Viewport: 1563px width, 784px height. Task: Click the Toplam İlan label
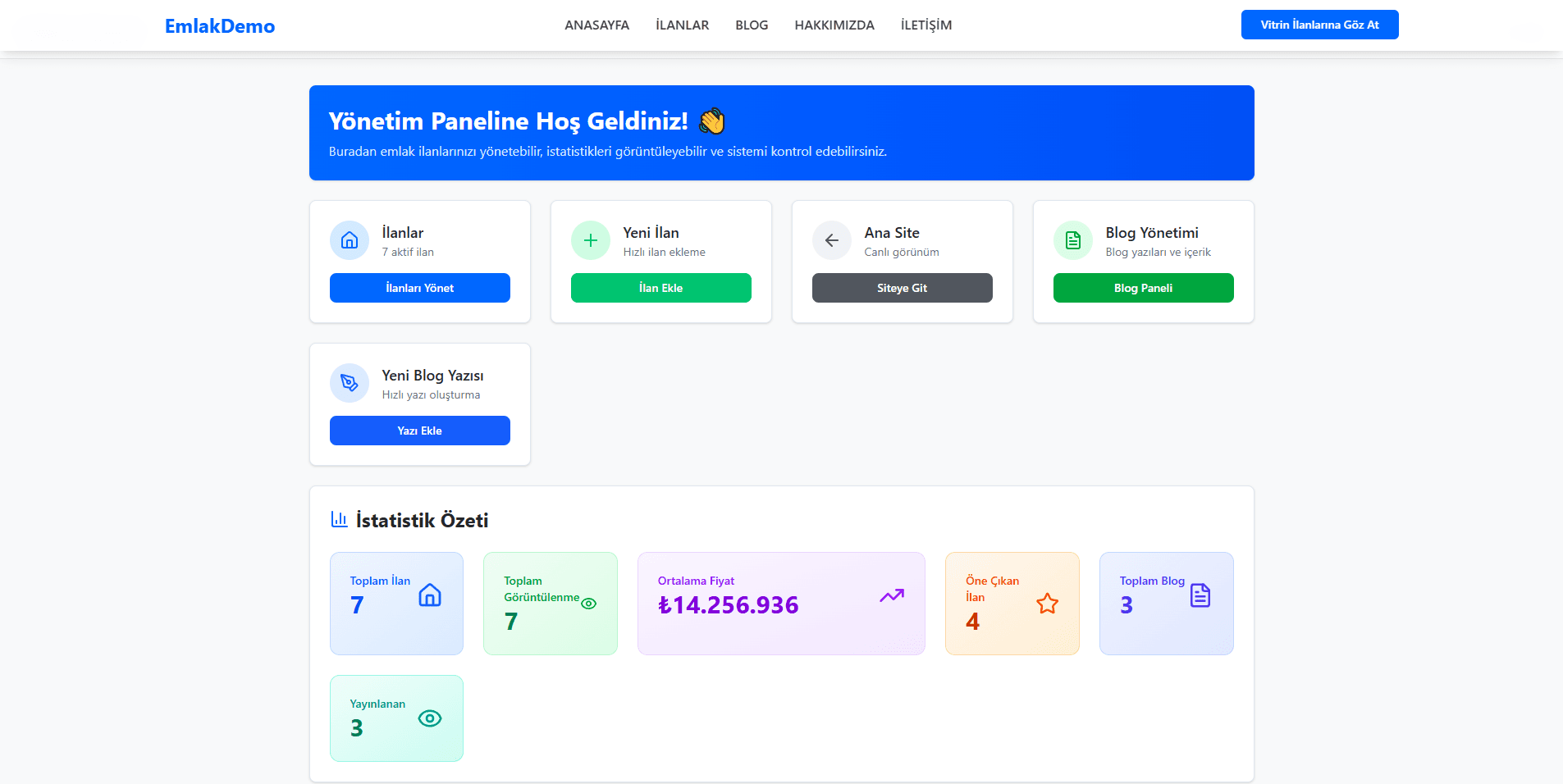coord(380,581)
